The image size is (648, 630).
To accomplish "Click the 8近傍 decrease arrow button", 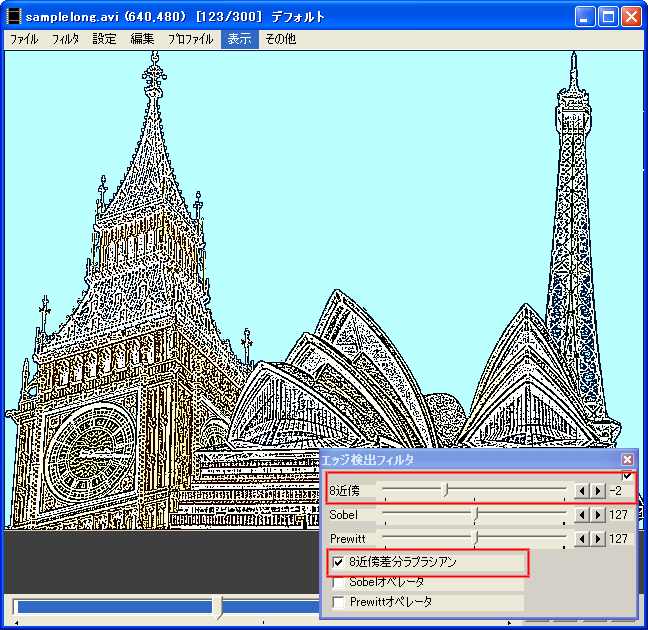I will 582,490.
